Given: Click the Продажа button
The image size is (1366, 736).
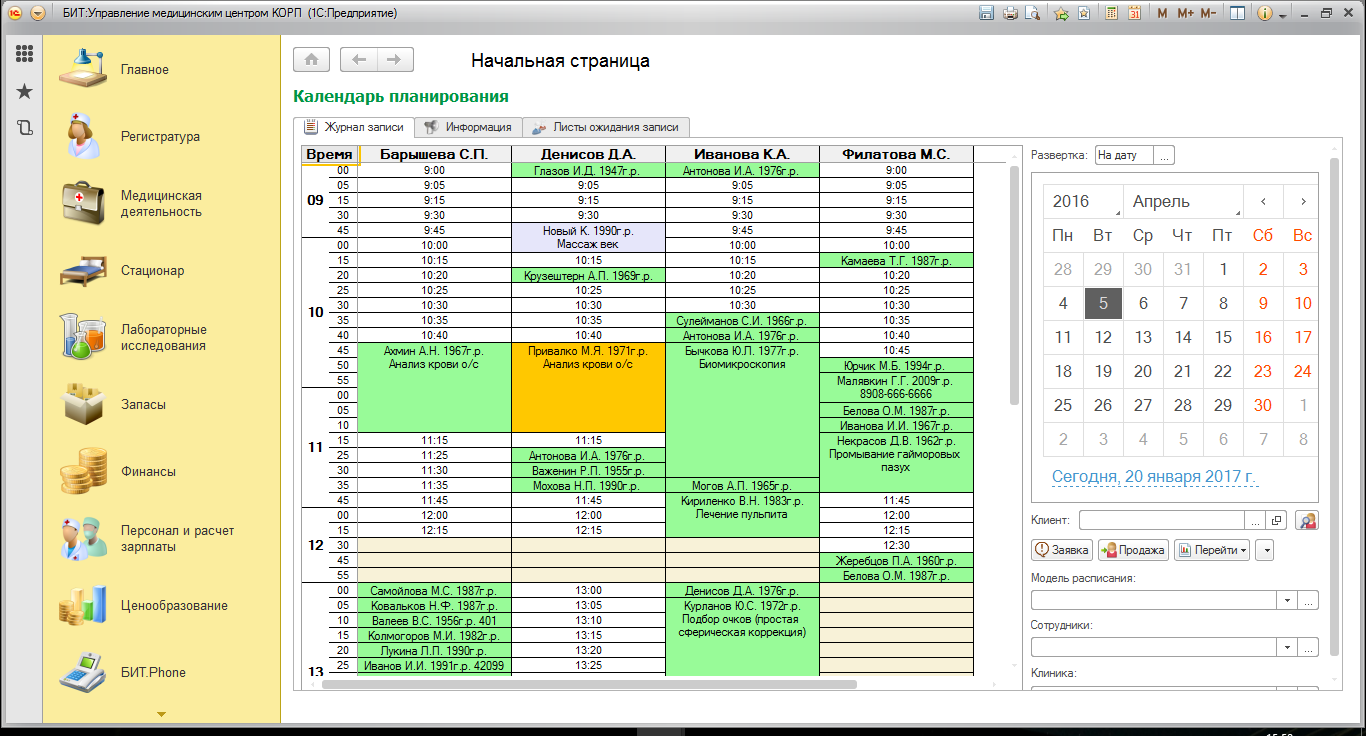Looking at the screenshot, I should [x=1133, y=550].
